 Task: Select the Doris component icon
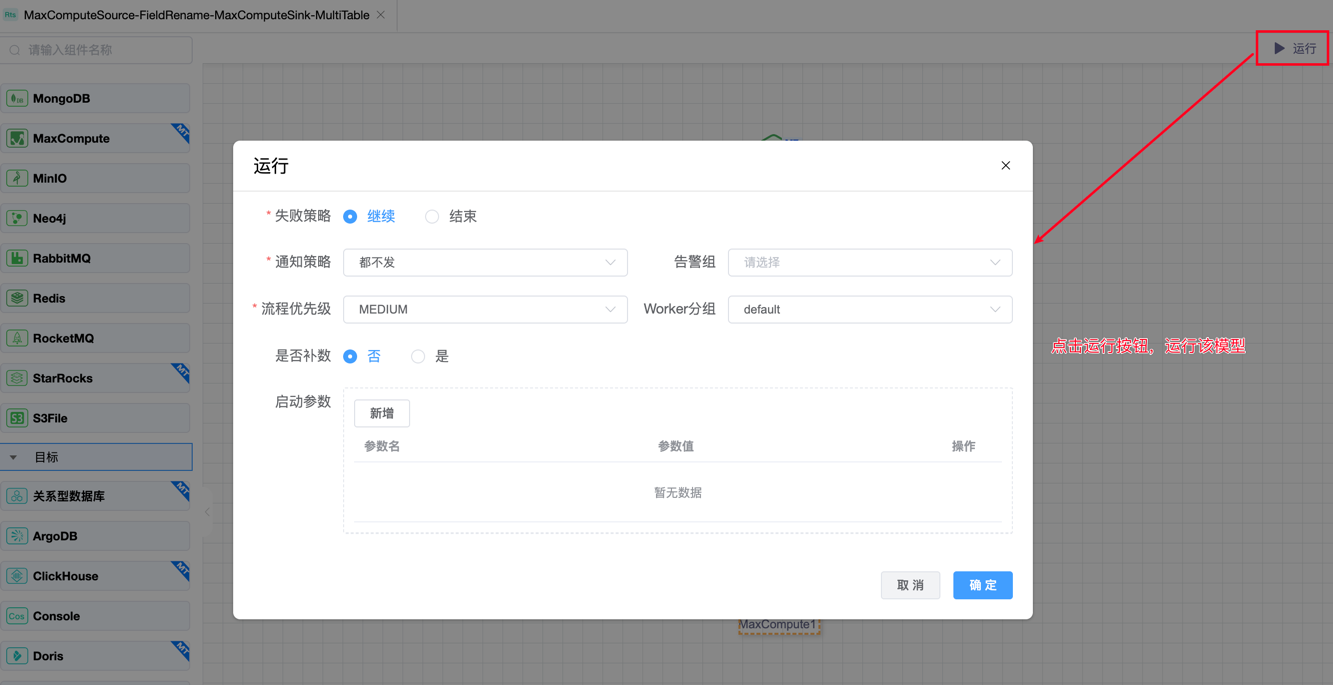point(17,656)
